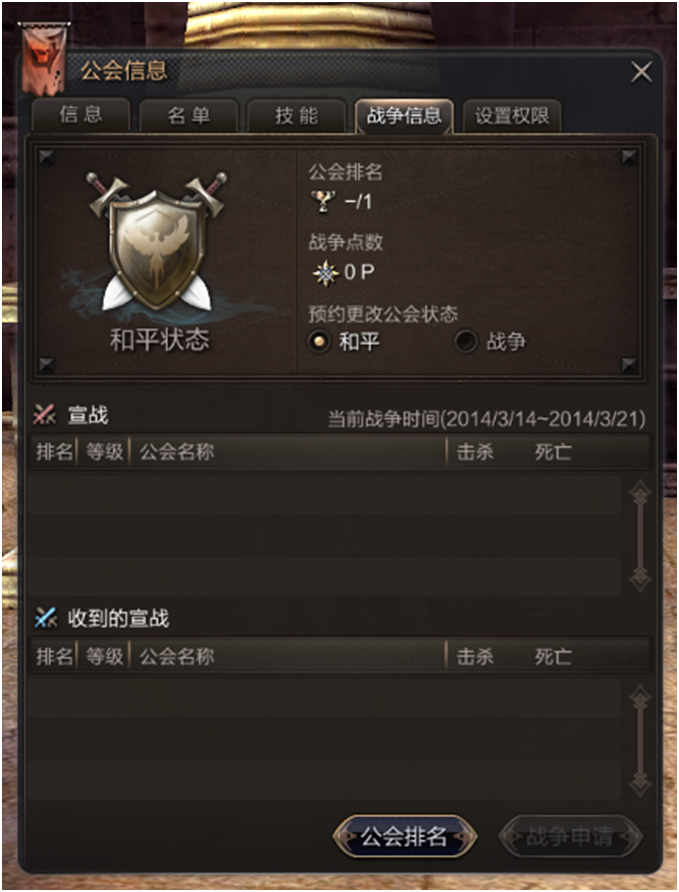Click the guild banner flag icon

44,58
